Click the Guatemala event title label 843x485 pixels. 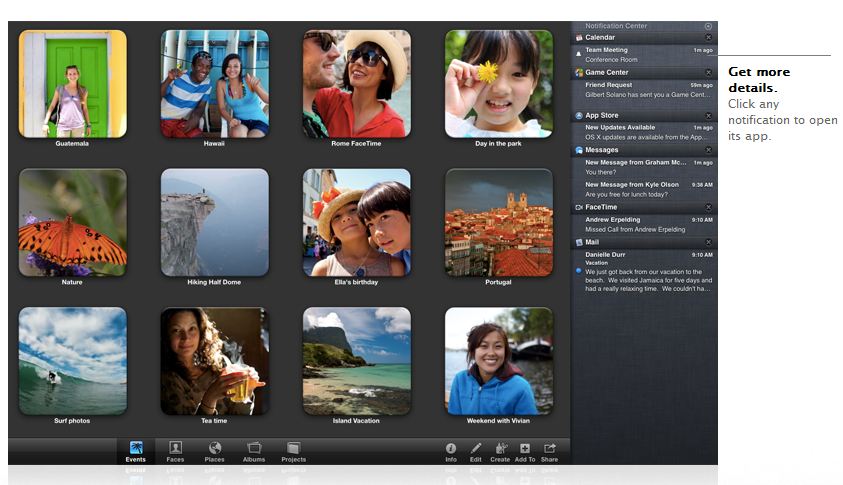coord(72,144)
